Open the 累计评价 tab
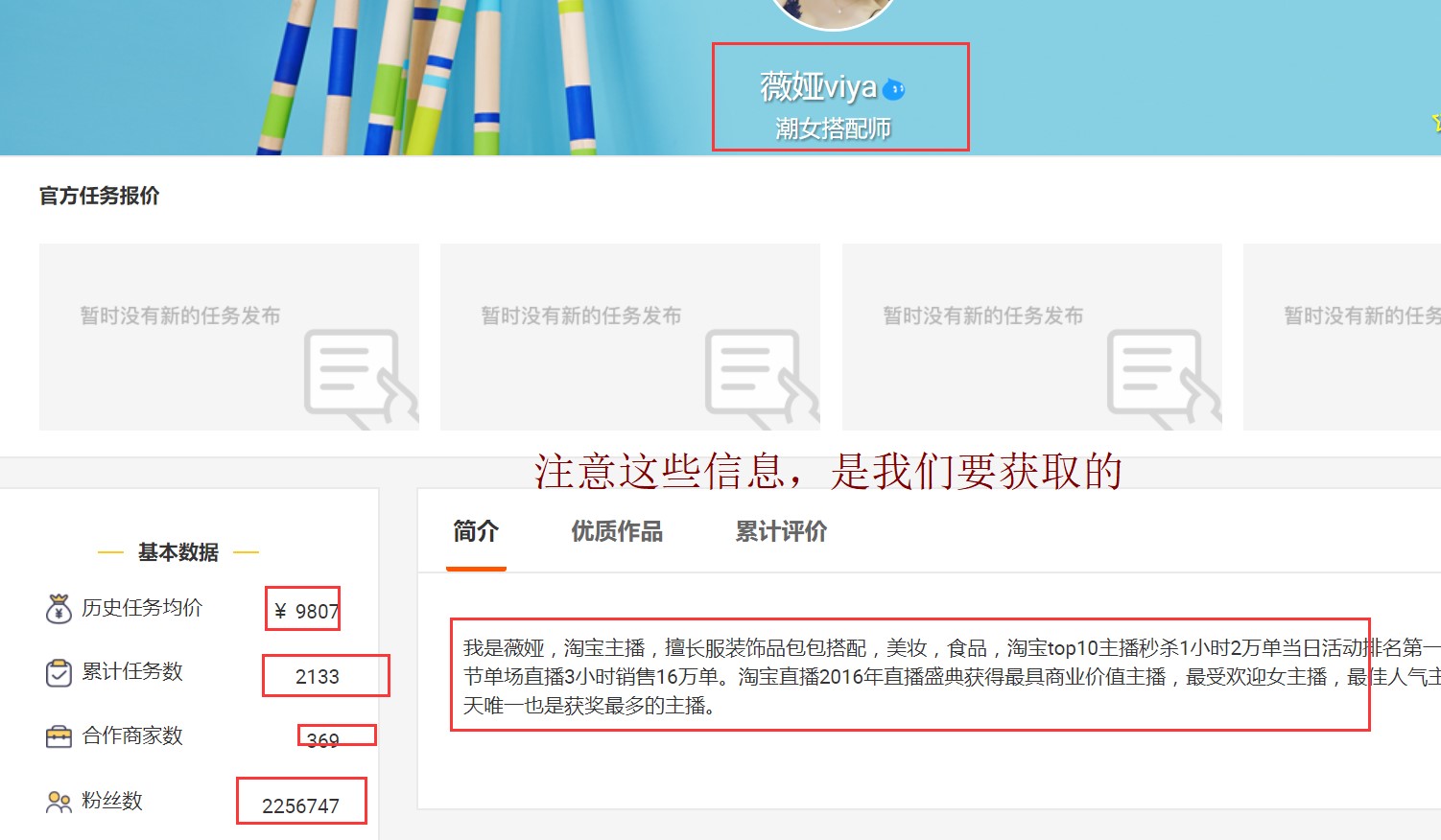 tap(781, 531)
